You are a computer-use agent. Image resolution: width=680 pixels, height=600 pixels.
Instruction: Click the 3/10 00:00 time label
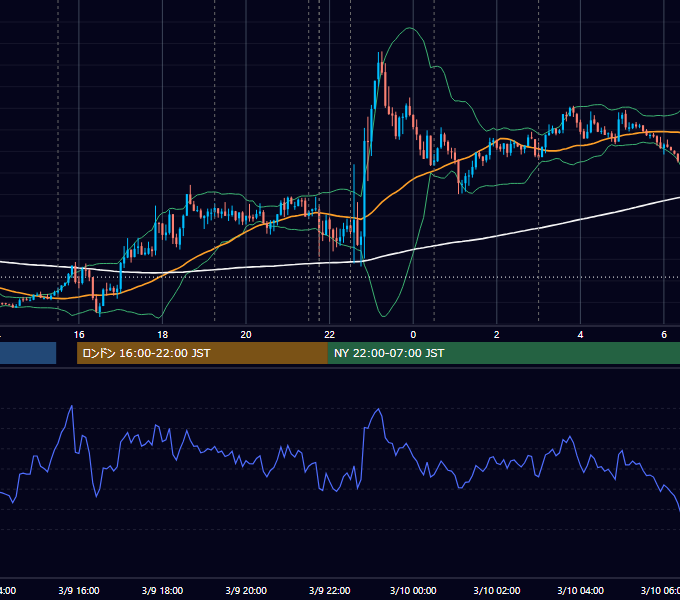coord(413,590)
